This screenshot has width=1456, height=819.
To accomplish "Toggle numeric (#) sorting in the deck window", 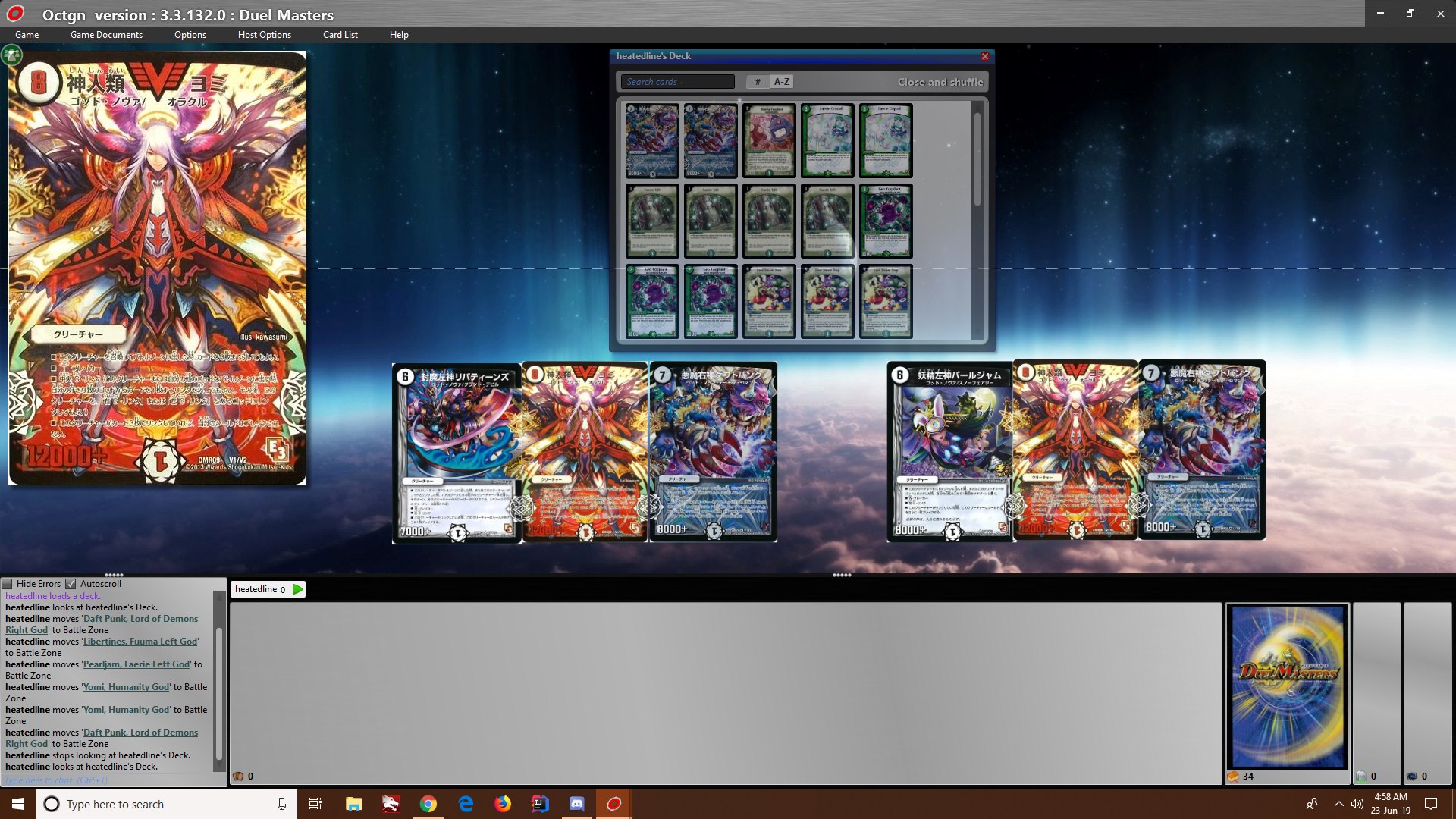I will (758, 81).
